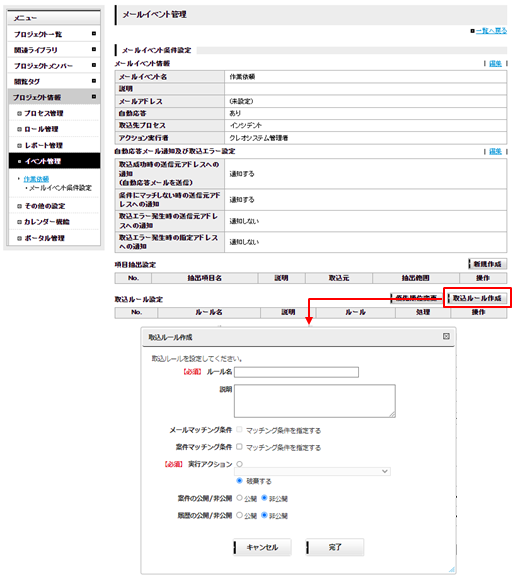The width and height of the screenshot is (512, 575).
Task: Select 公開 for 履歴の公開/非公開
Action: (x=239, y=515)
